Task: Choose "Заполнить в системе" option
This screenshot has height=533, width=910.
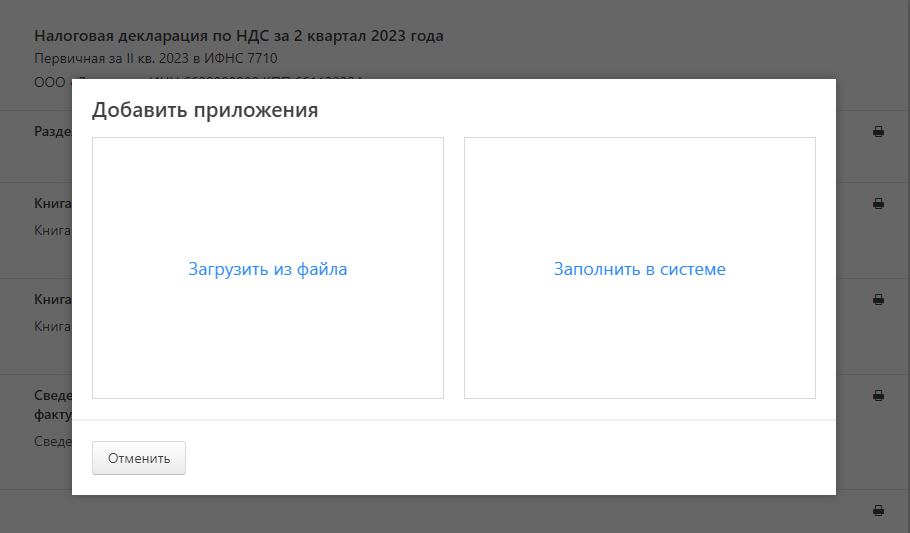Action: (x=640, y=268)
